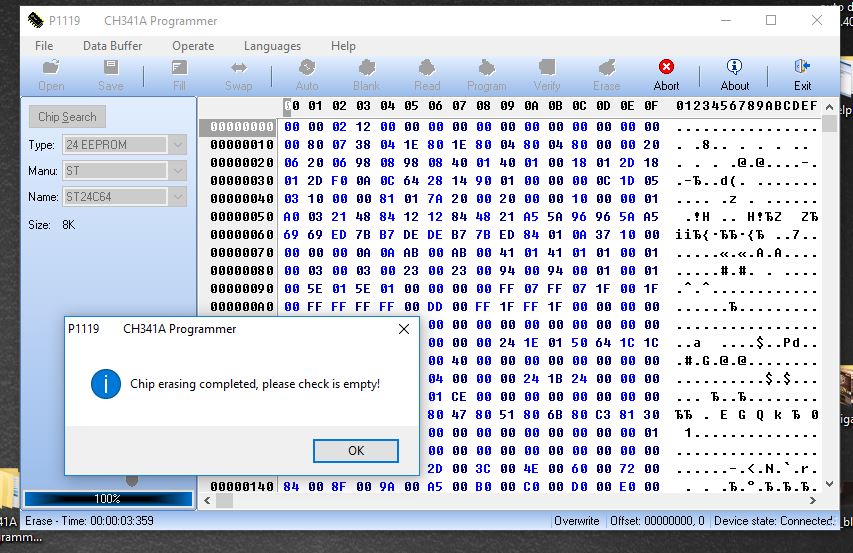Click the Read chip toolbar icon
This screenshot has height=553, width=853.
pos(426,76)
